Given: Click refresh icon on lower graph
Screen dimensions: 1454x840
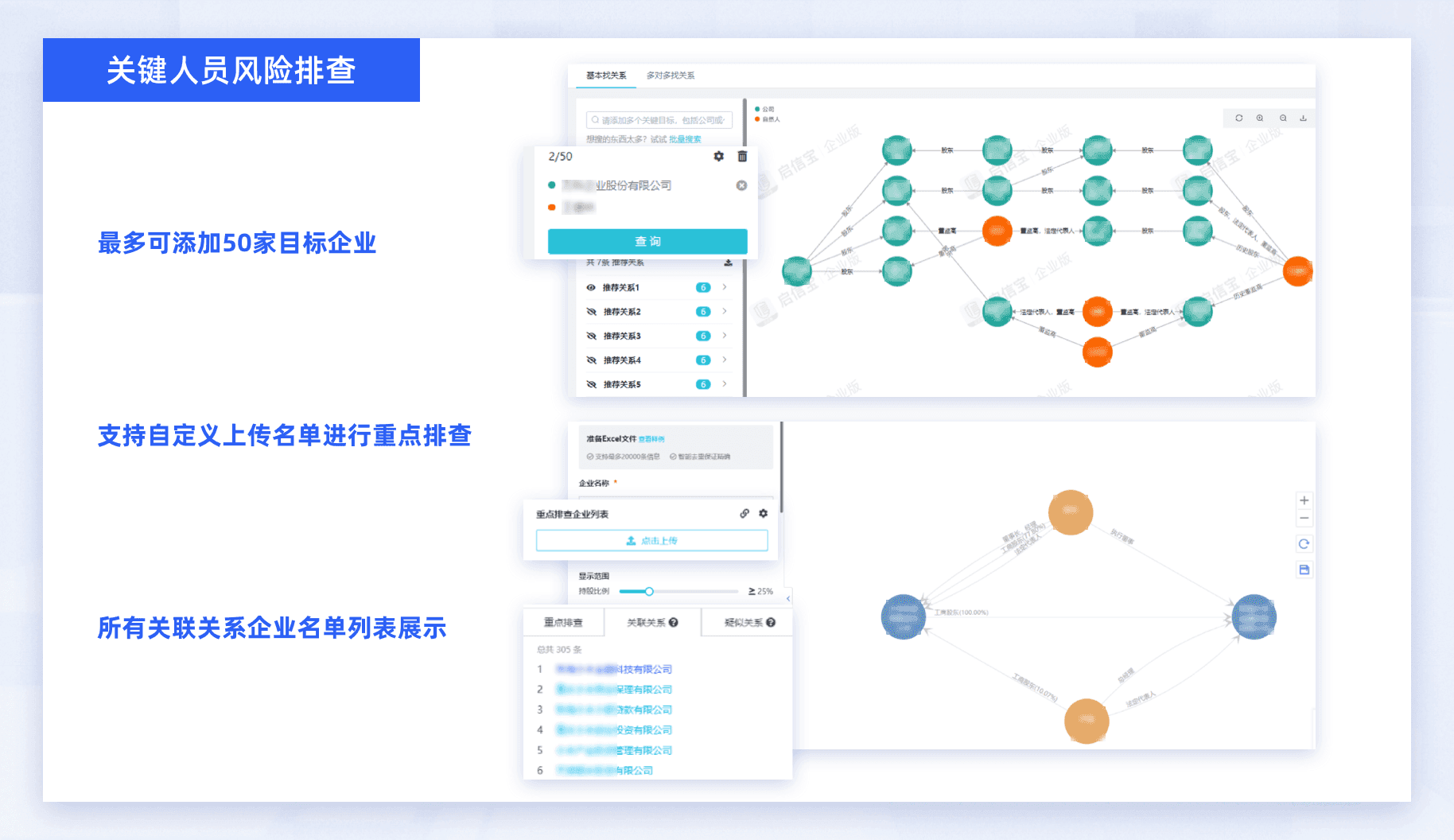Looking at the screenshot, I should [1304, 544].
